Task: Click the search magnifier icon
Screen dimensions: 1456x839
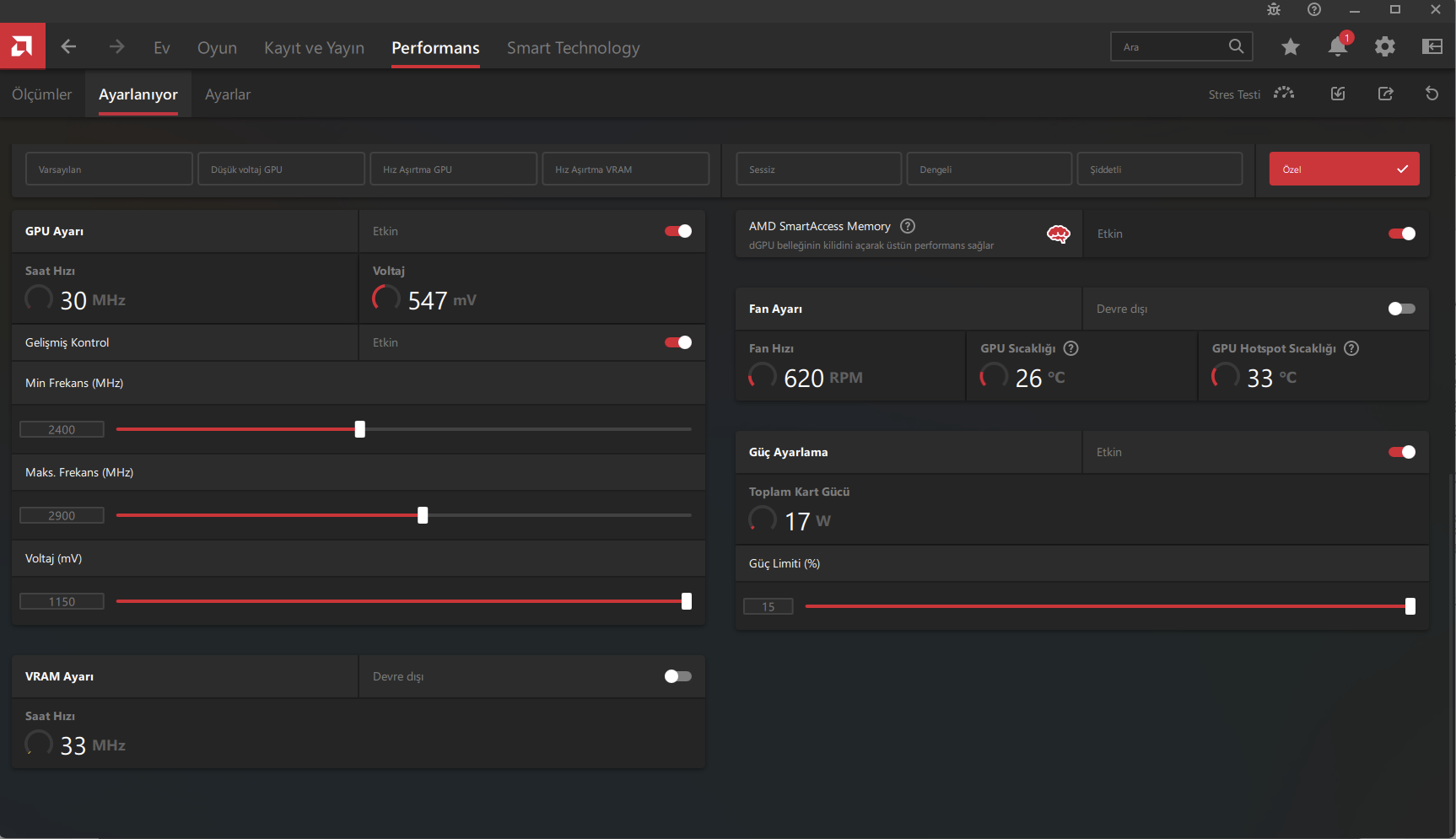Action: [1236, 46]
